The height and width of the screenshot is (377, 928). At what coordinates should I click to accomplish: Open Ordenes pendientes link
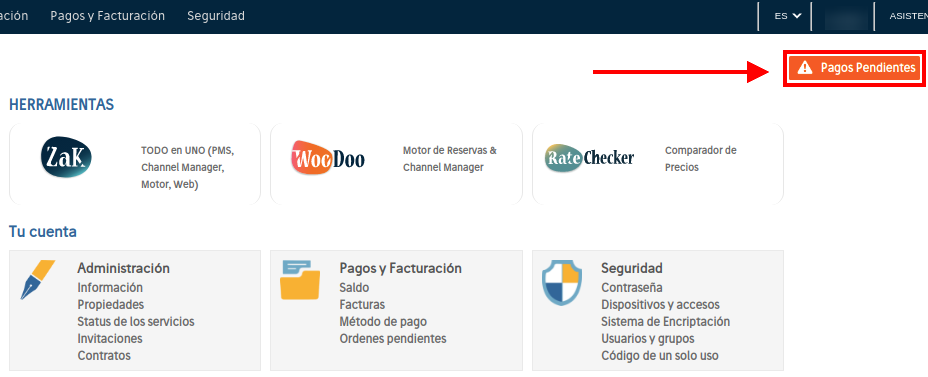tap(393, 339)
